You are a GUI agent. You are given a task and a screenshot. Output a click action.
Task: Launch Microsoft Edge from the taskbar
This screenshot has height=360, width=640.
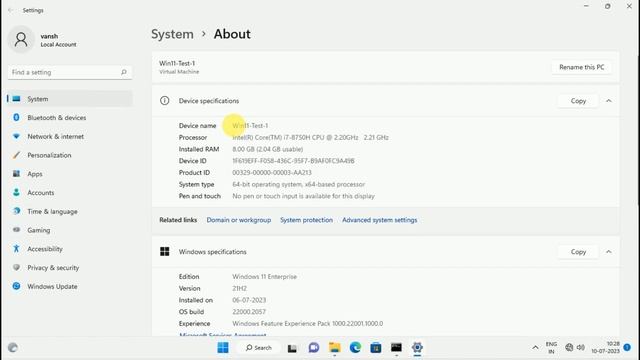355,348
